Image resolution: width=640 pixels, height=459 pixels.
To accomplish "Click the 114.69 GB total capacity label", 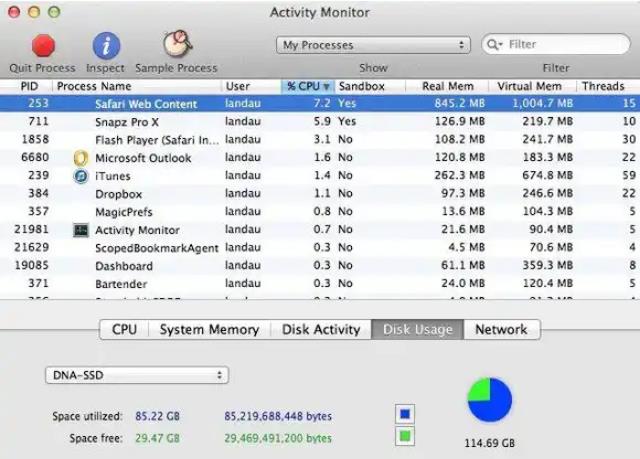I will (489, 443).
